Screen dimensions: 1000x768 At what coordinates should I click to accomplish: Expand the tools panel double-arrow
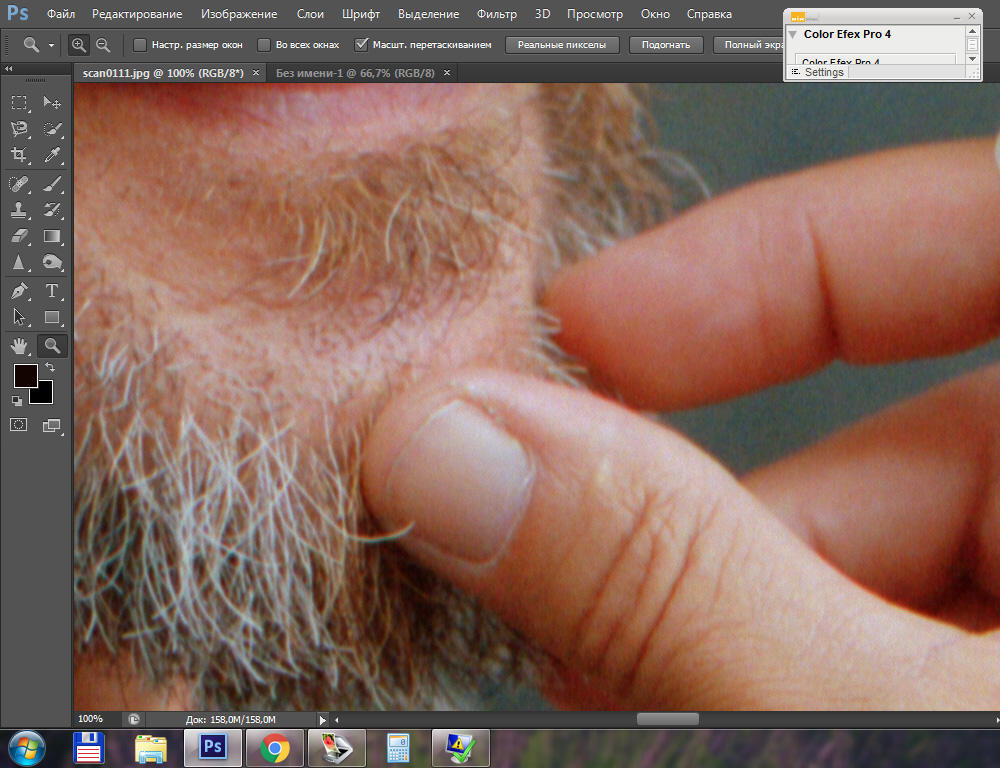point(8,69)
